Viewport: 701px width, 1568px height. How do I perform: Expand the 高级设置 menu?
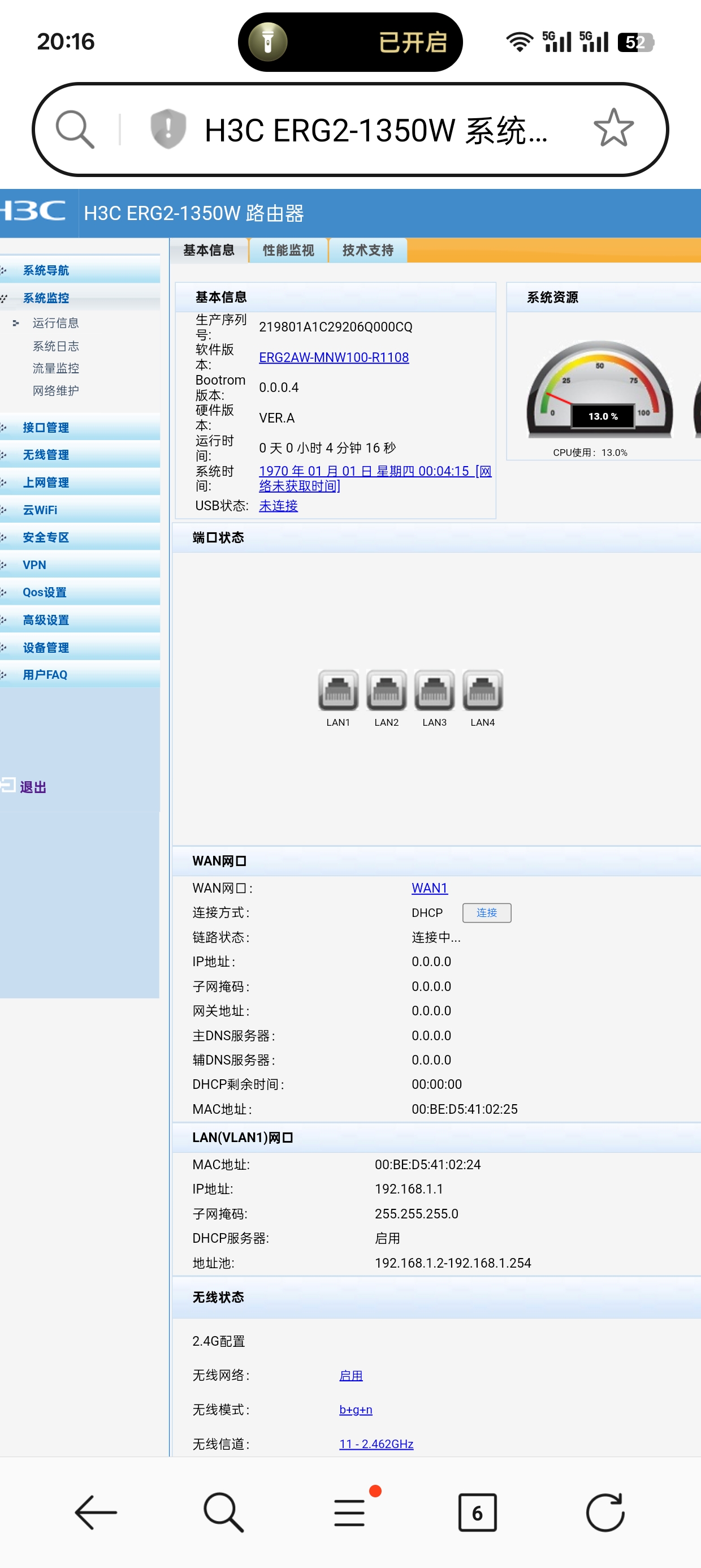click(80, 619)
